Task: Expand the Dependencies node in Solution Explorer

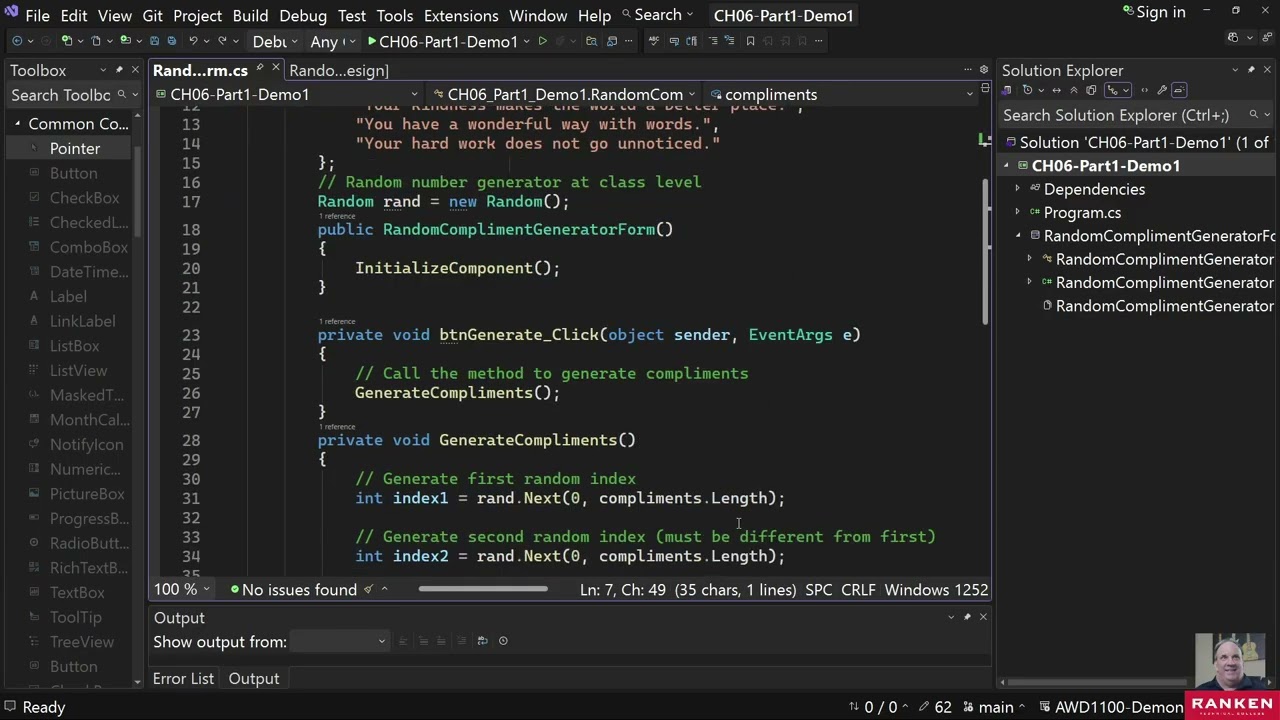Action: [x=1018, y=189]
